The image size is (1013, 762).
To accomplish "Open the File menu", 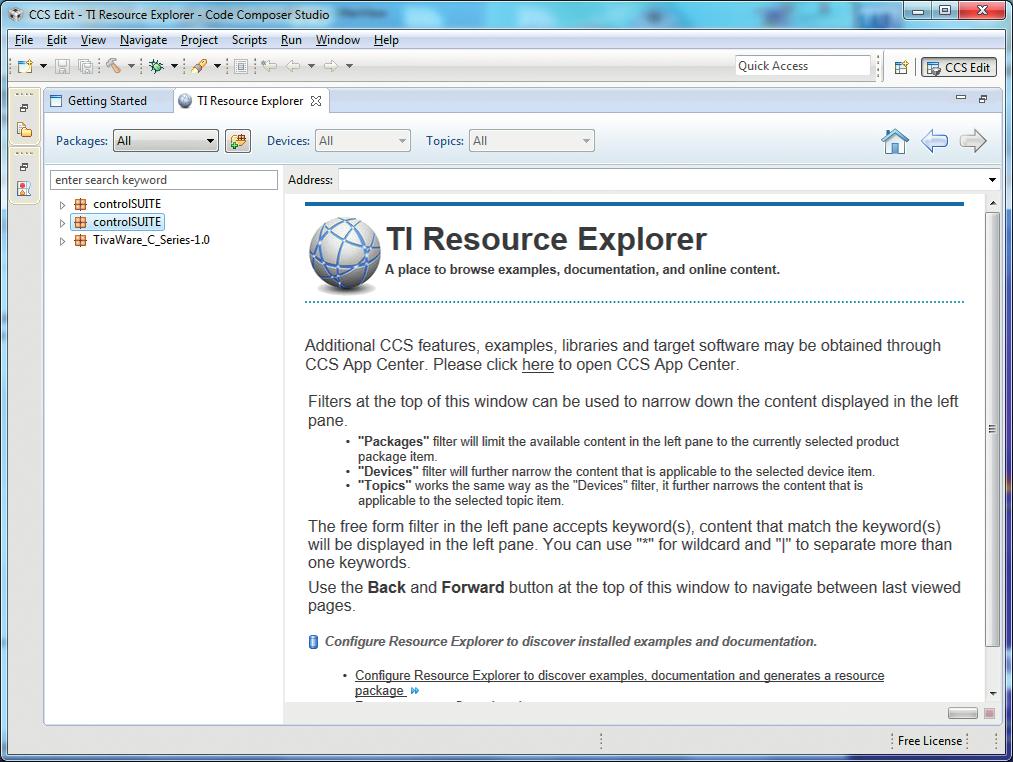I will click(24, 40).
